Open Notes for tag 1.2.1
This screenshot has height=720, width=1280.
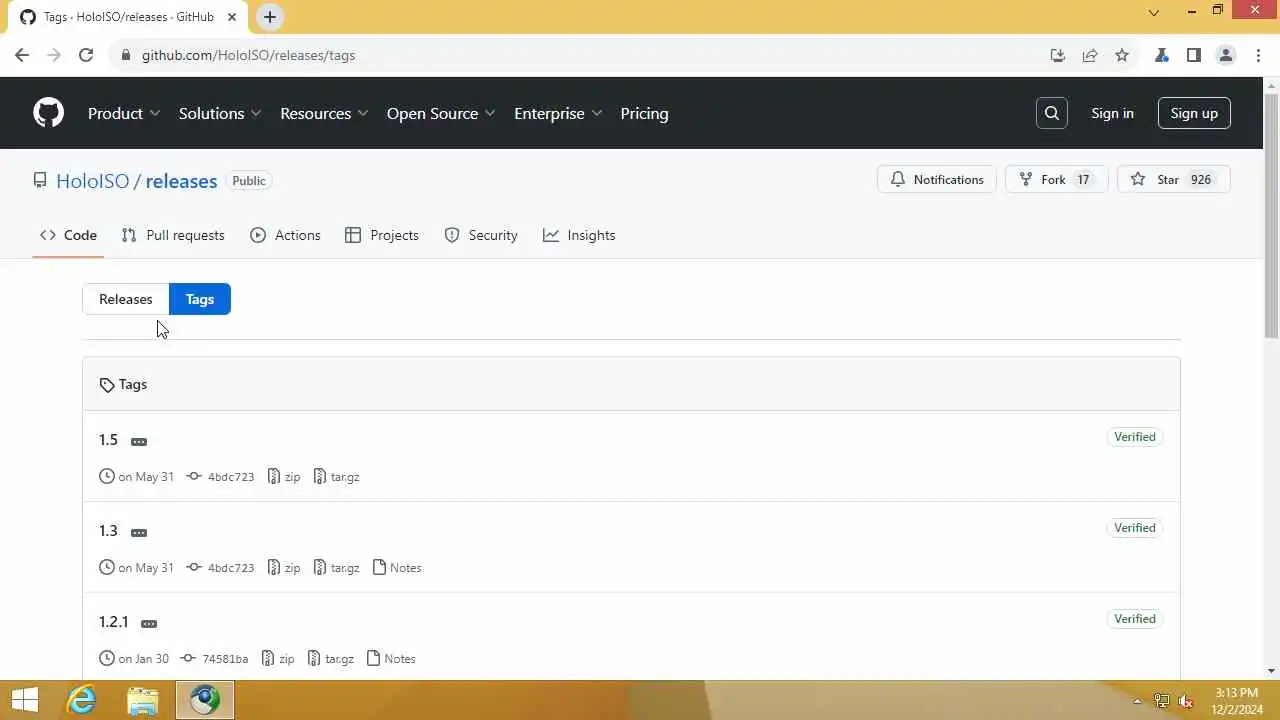(x=391, y=659)
